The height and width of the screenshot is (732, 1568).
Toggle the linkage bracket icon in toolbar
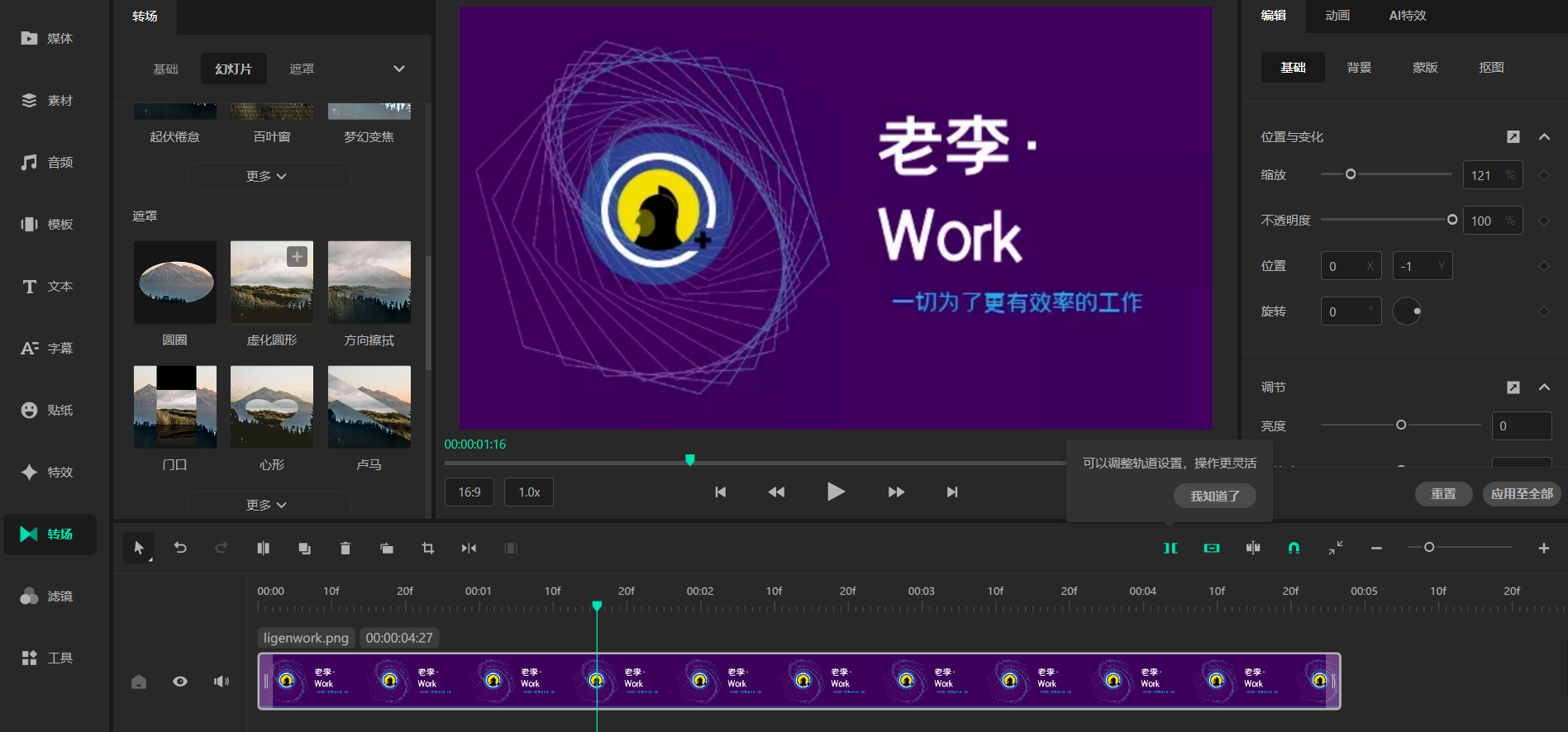point(1212,548)
